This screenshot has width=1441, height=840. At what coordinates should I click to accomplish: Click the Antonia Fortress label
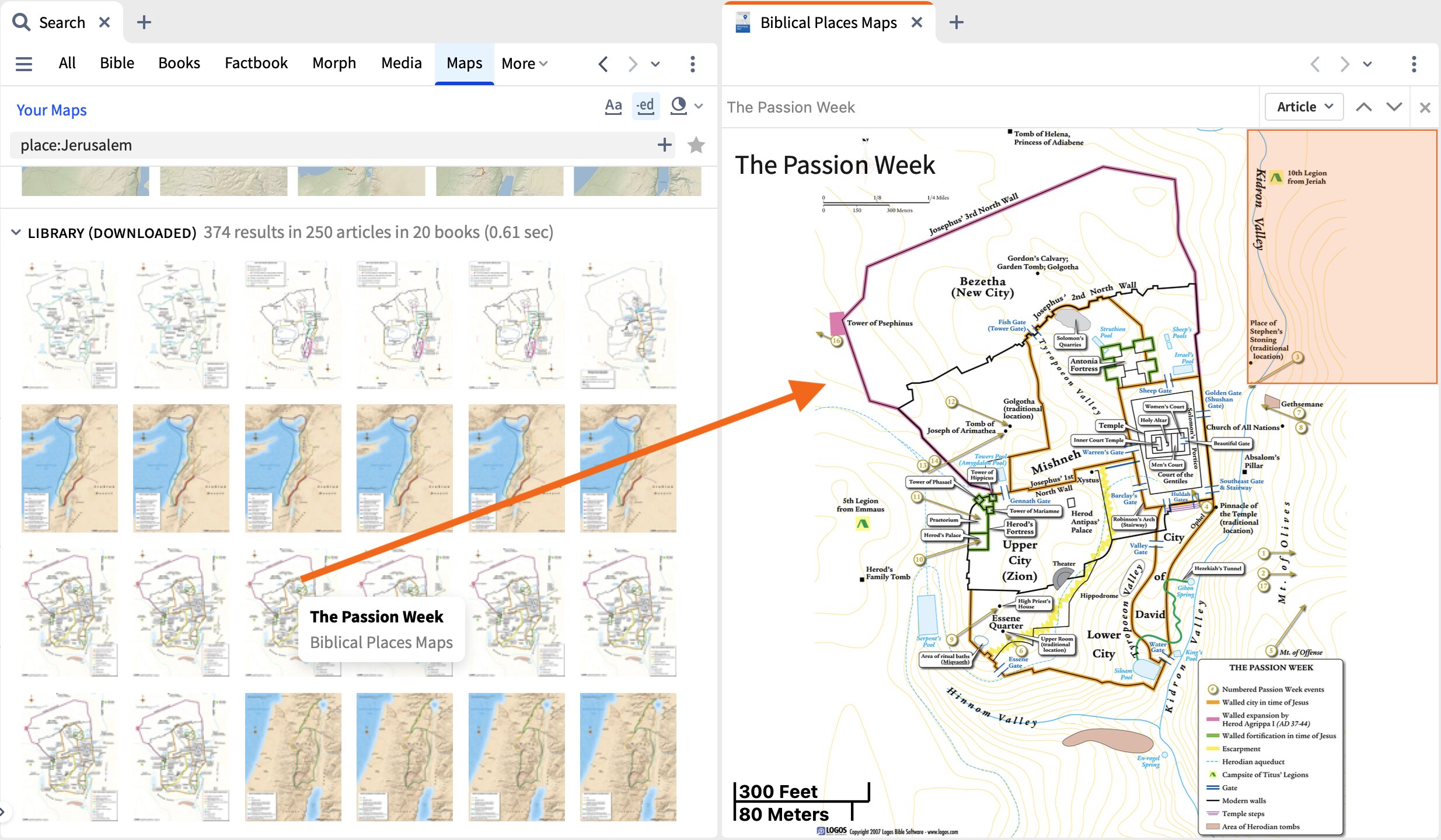[x=1084, y=365]
